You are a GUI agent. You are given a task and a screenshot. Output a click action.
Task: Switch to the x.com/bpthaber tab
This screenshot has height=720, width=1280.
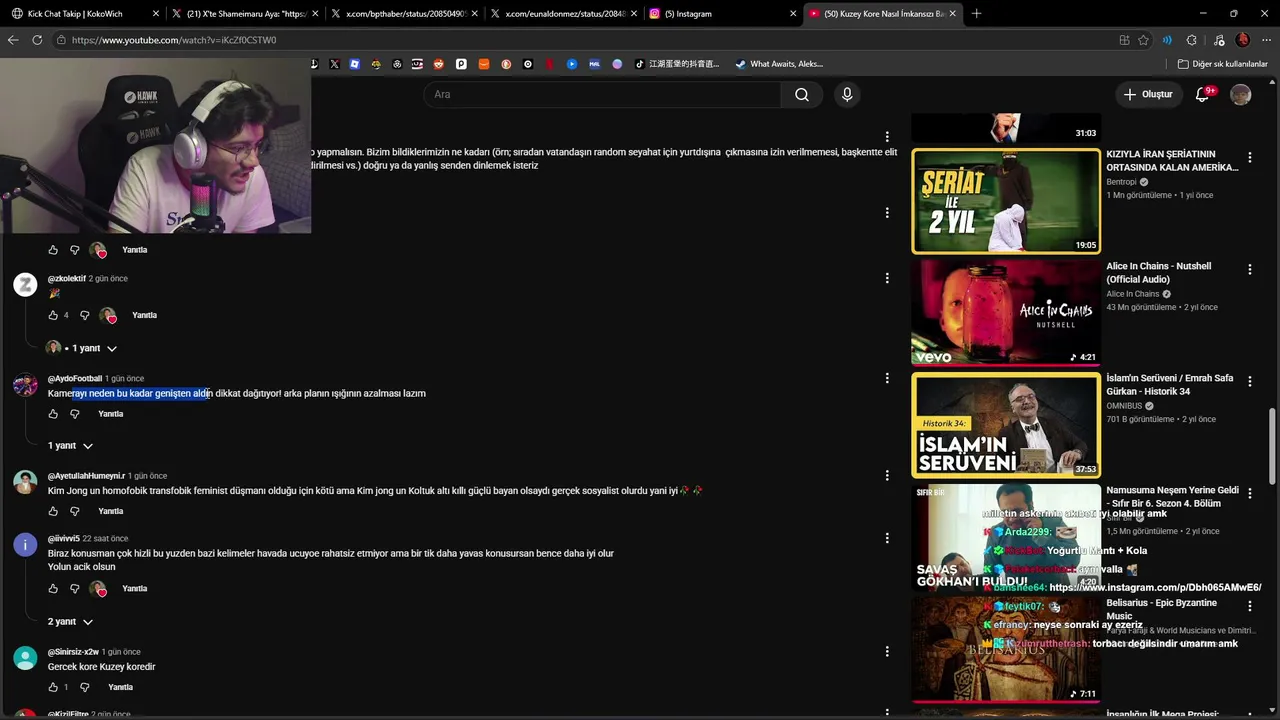(x=403, y=14)
